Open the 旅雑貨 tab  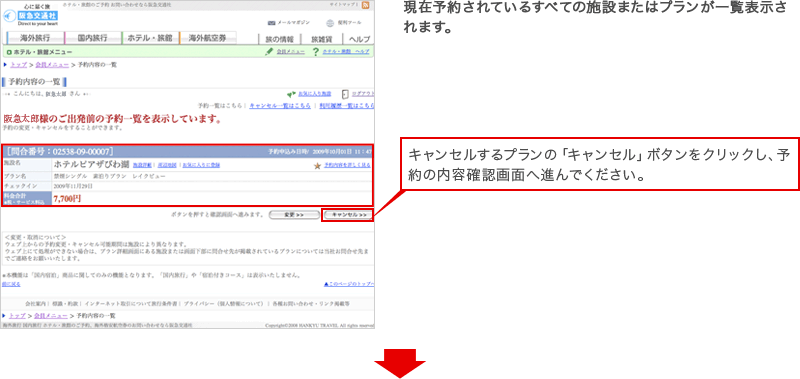321,39
